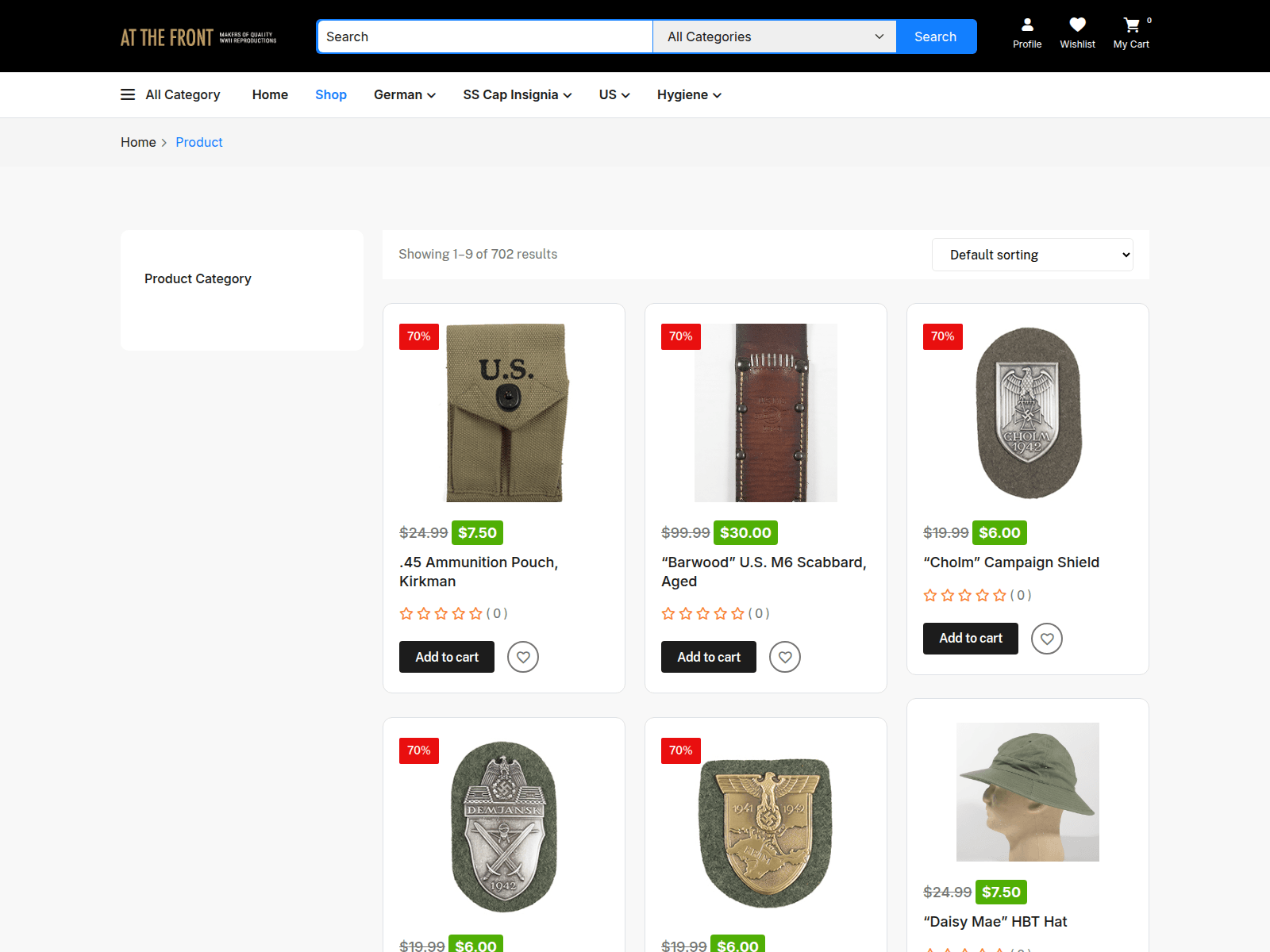This screenshot has height=952, width=1270.
Task: Add .45 Ammunition Pouch to wishlist
Action: point(523,657)
